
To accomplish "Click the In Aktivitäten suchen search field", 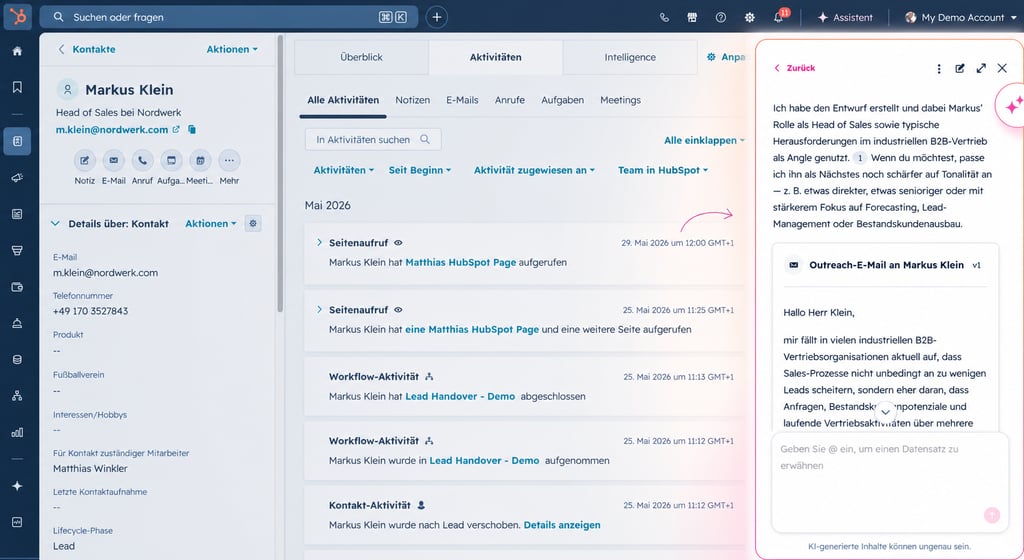I will pos(373,140).
